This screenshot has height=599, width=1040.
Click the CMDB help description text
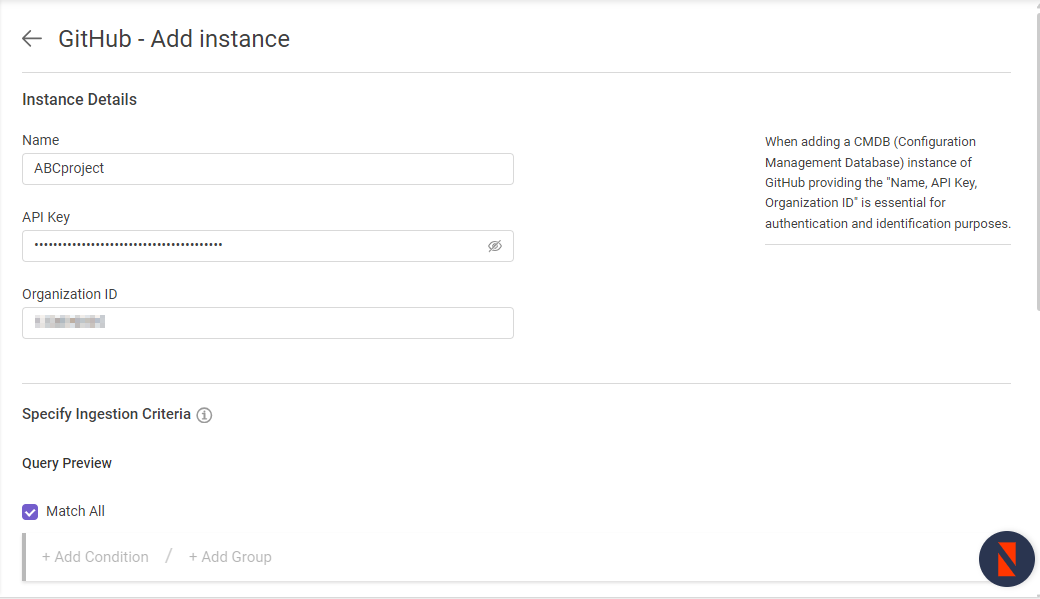tap(887, 182)
